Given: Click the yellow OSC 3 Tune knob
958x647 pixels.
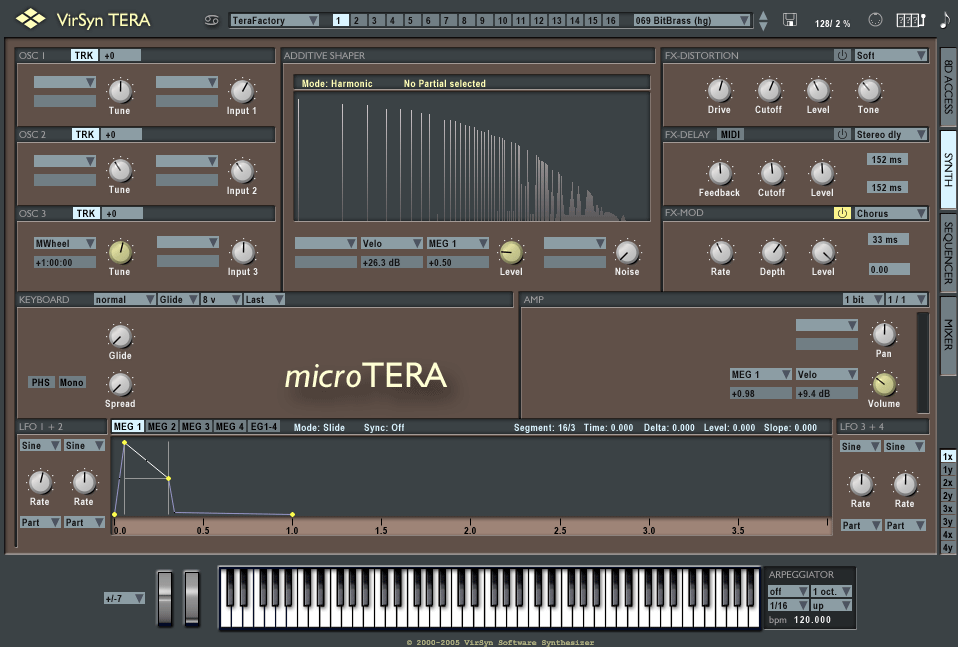Looking at the screenshot, I should [x=120, y=252].
